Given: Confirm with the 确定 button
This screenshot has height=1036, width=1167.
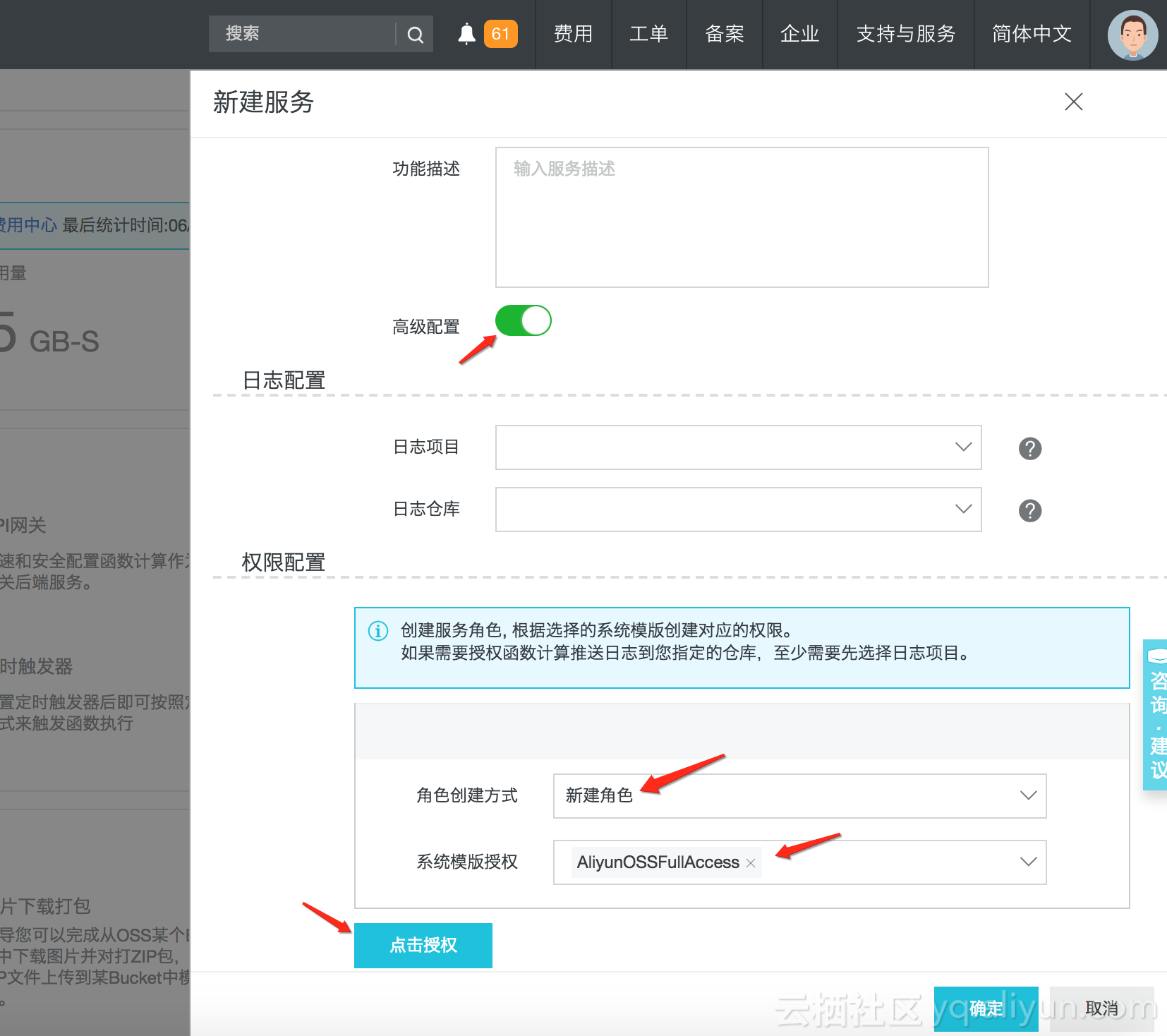Looking at the screenshot, I should coord(986,1008).
